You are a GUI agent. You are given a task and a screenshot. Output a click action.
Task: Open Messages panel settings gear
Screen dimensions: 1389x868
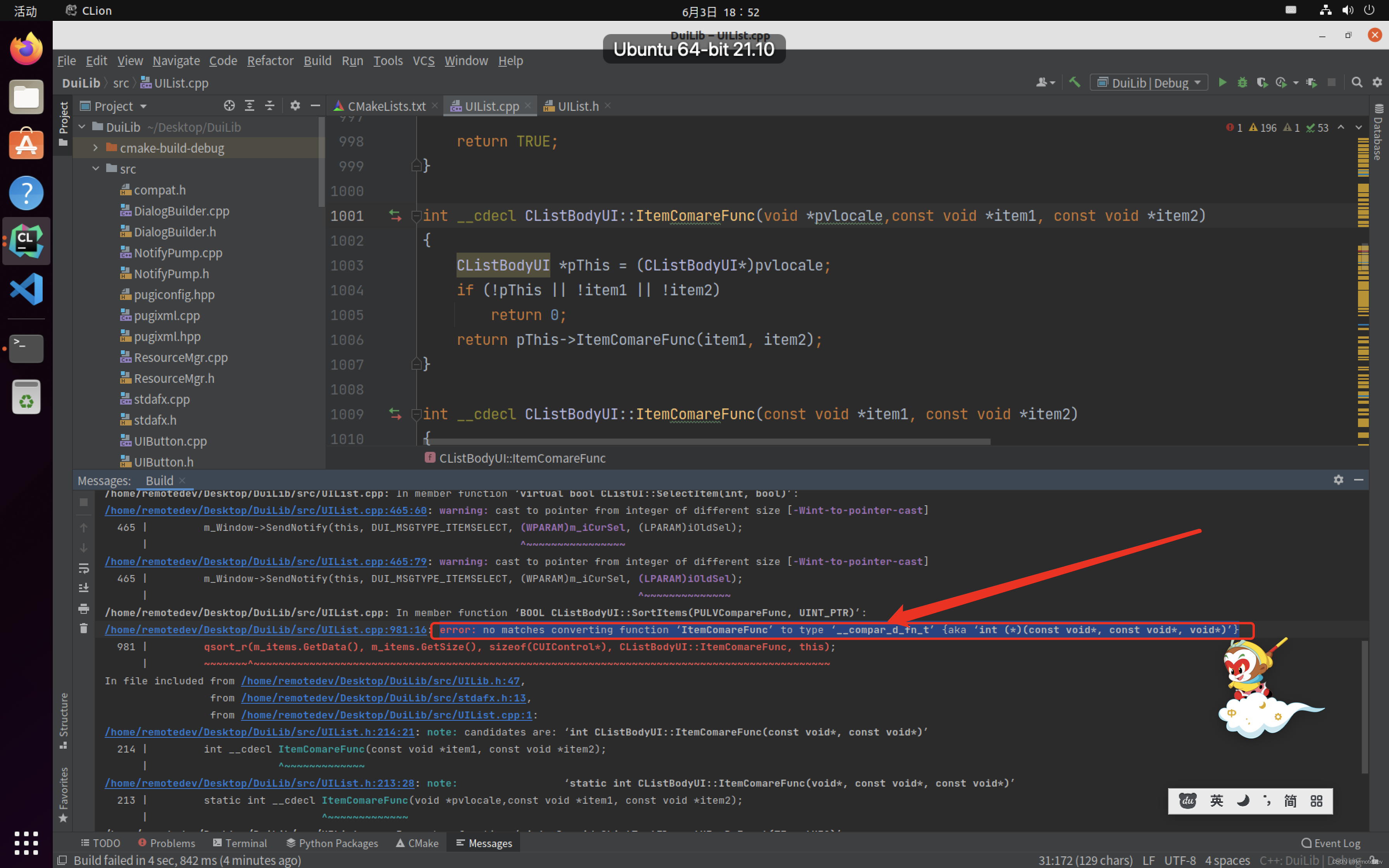coord(1339,480)
